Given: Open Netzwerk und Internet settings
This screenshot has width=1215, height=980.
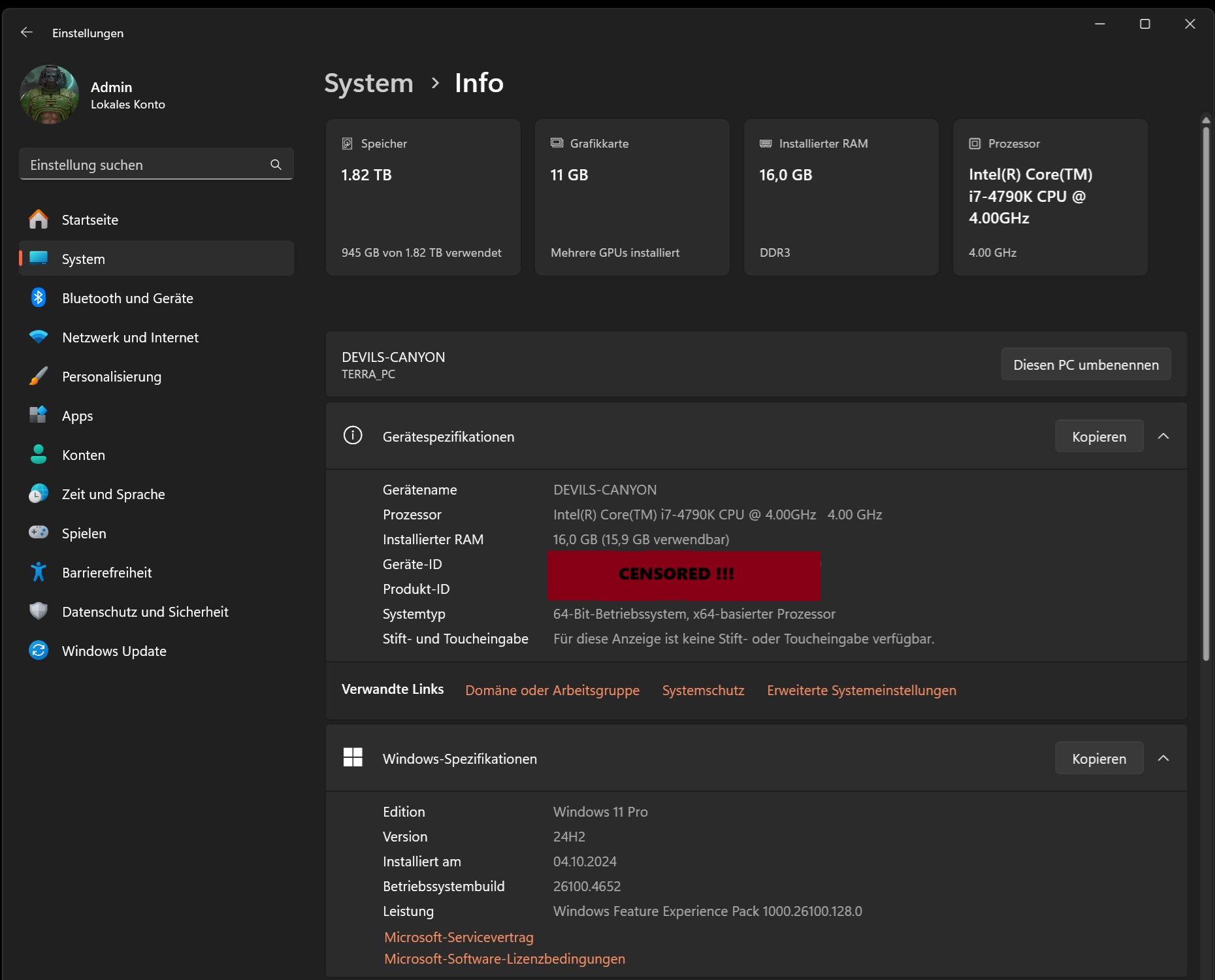Looking at the screenshot, I should (156, 337).
